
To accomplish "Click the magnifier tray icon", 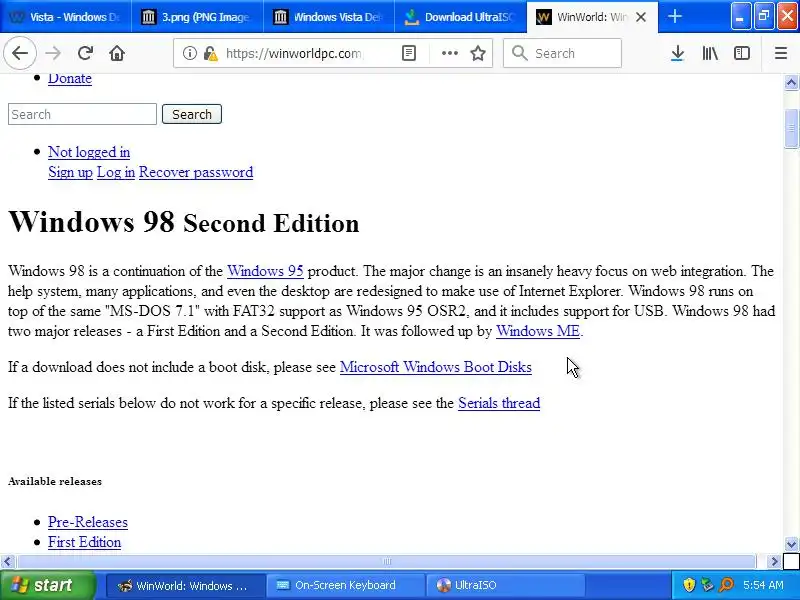I will click(726, 585).
